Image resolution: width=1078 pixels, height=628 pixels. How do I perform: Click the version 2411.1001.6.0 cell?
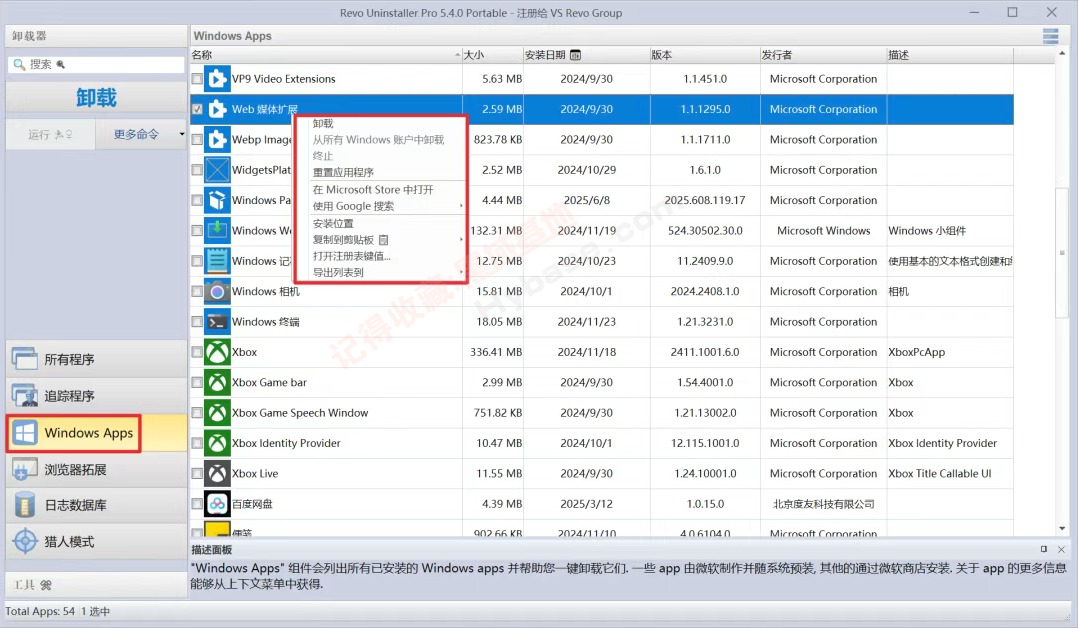(x=705, y=351)
